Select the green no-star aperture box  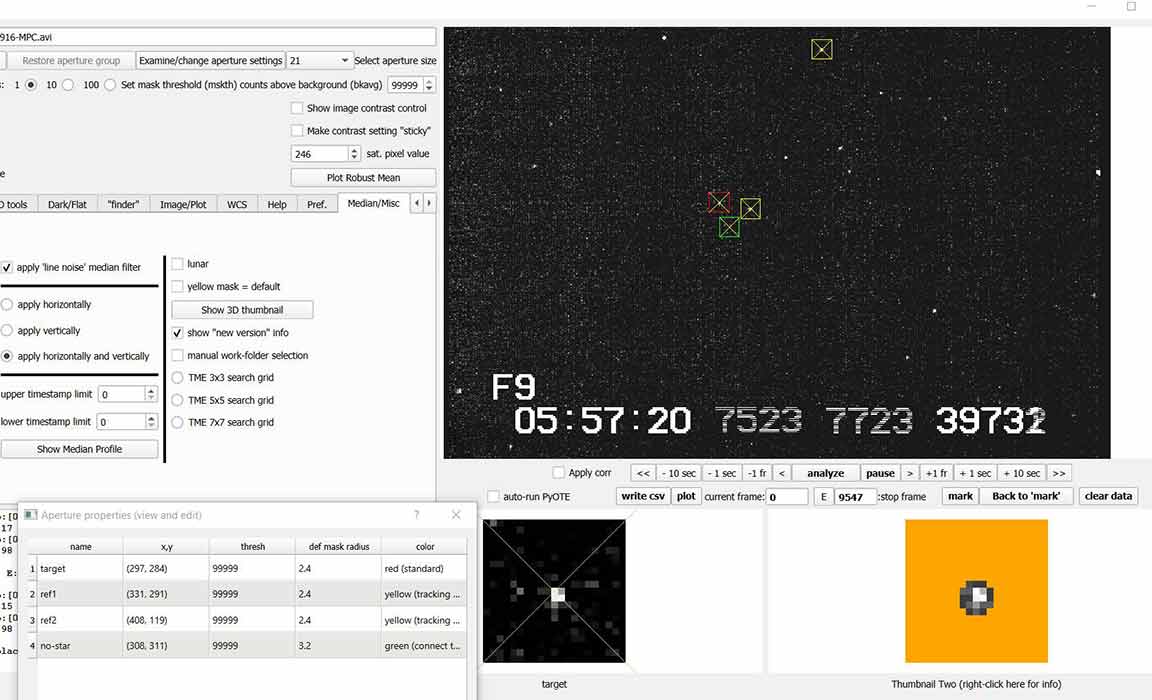729,227
